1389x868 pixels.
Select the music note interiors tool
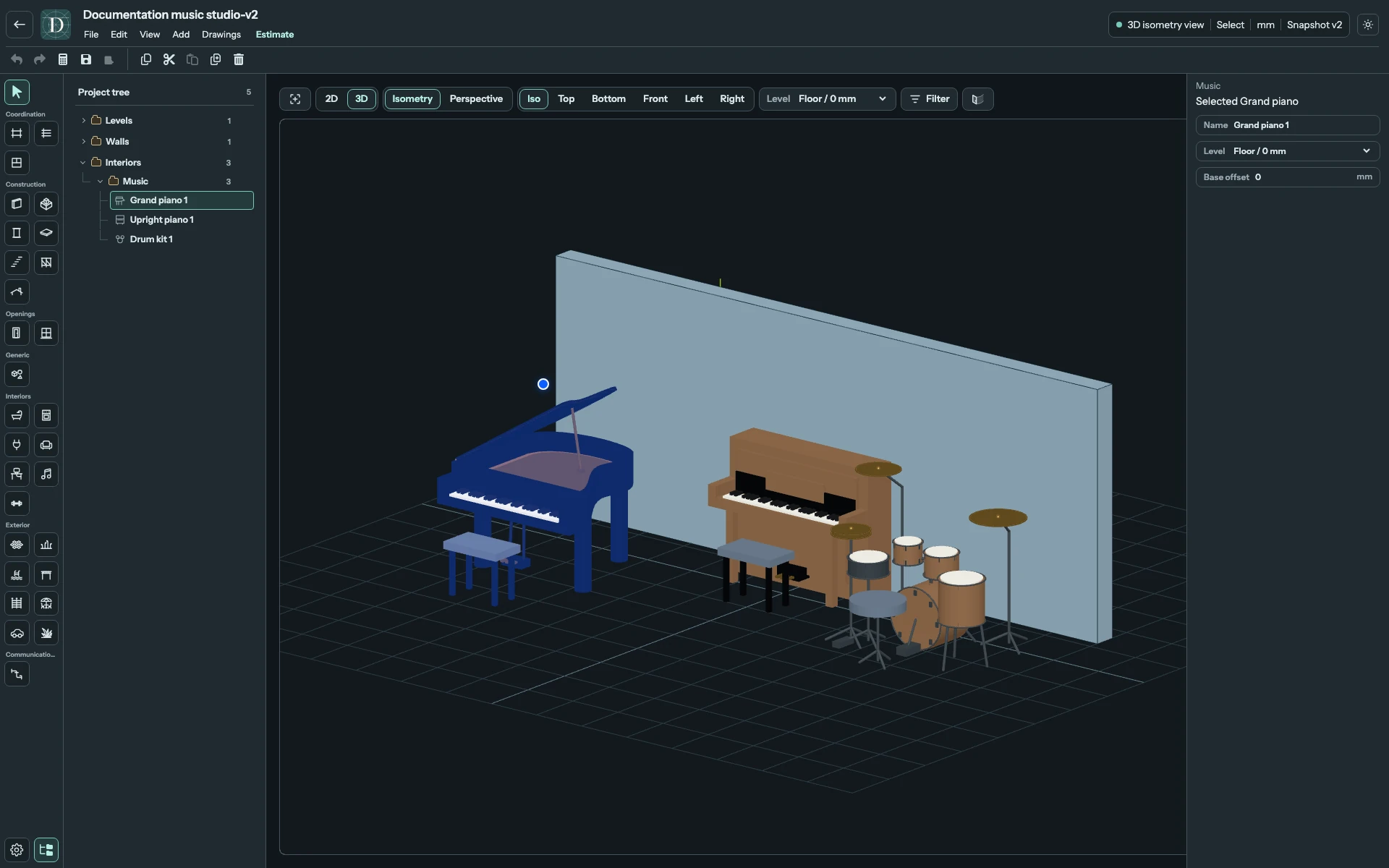pyautogui.click(x=46, y=475)
